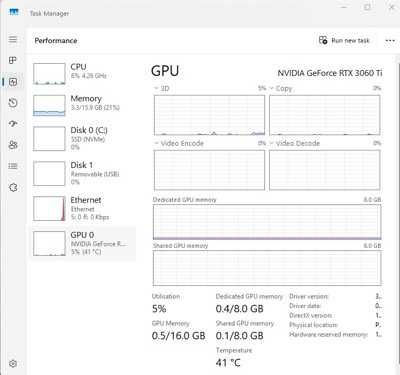Open the three-dot more options menu

tap(390, 41)
